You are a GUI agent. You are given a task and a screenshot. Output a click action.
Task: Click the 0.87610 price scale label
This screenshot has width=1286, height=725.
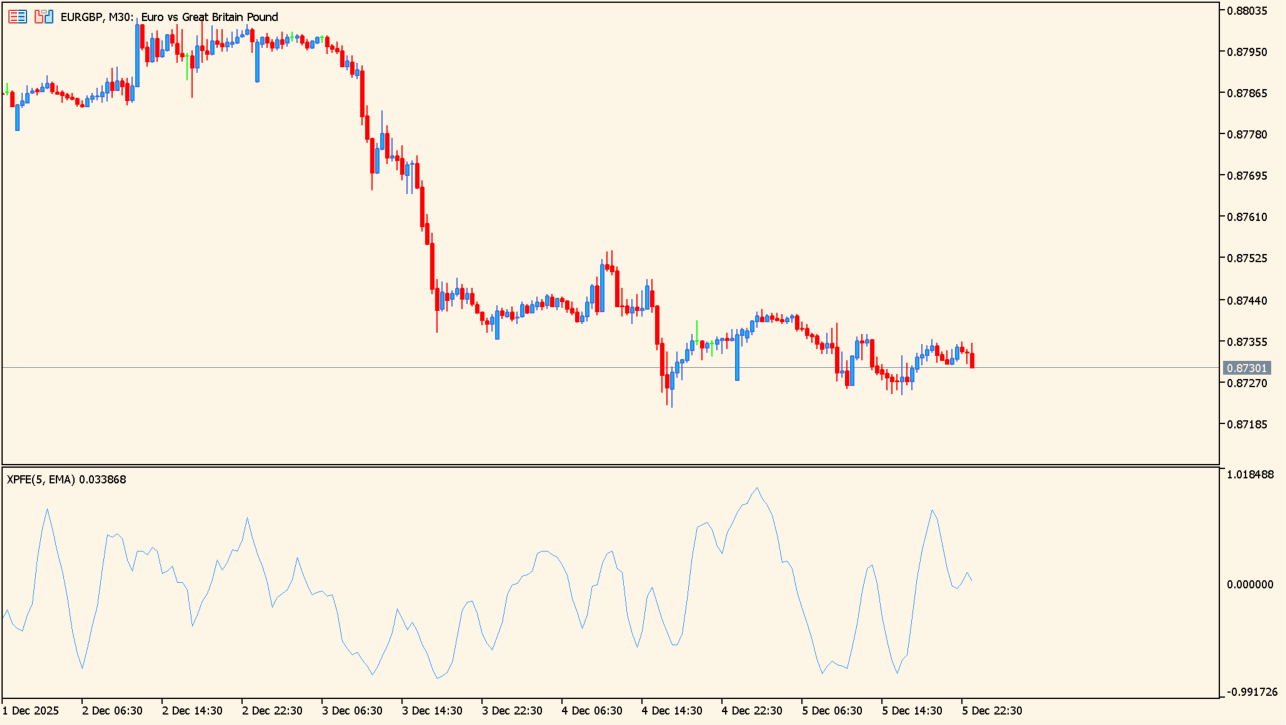(x=1247, y=217)
